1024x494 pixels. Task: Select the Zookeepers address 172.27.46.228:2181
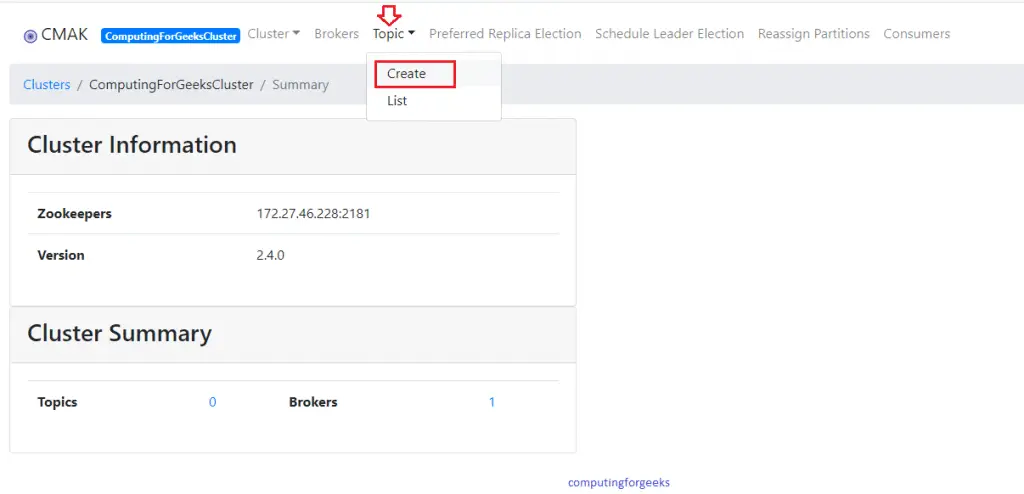coord(313,213)
